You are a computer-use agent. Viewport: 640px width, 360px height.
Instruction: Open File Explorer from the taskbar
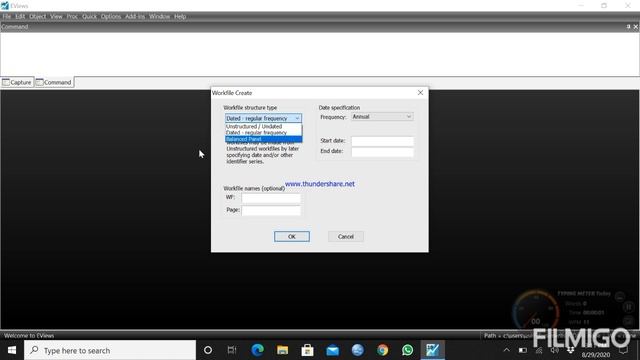coord(282,350)
